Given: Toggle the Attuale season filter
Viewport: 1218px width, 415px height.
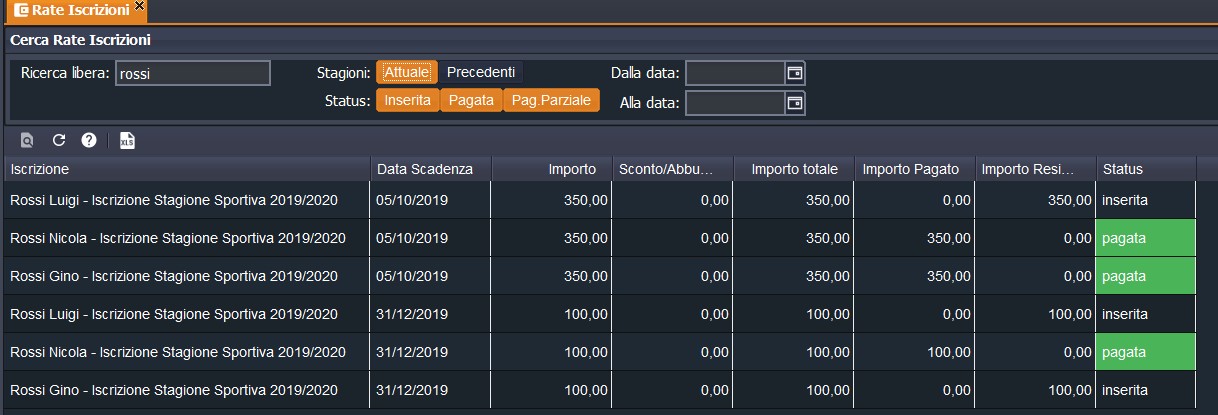Looking at the screenshot, I should [x=406, y=72].
